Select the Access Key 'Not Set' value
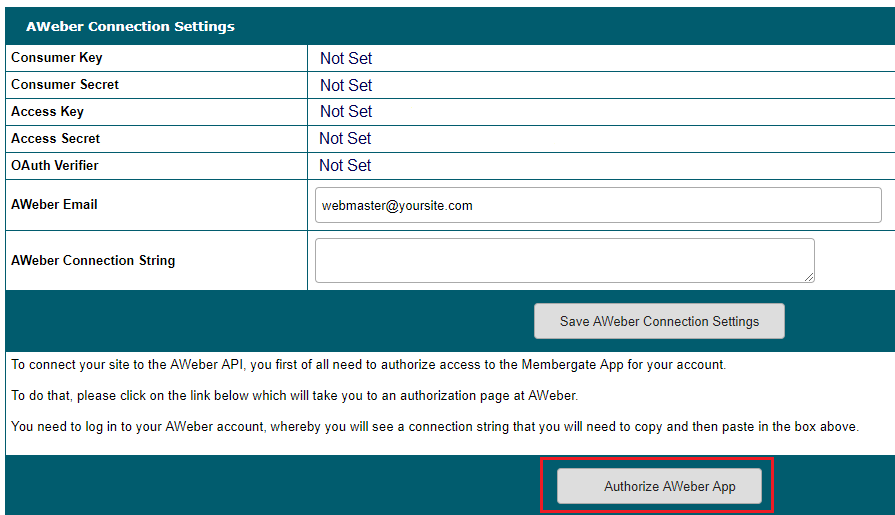895x515 pixels. (346, 112)
